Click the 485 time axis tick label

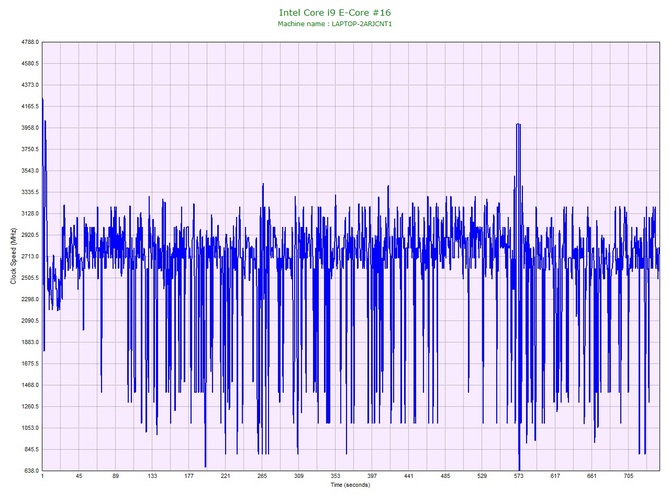click(445, 476)
